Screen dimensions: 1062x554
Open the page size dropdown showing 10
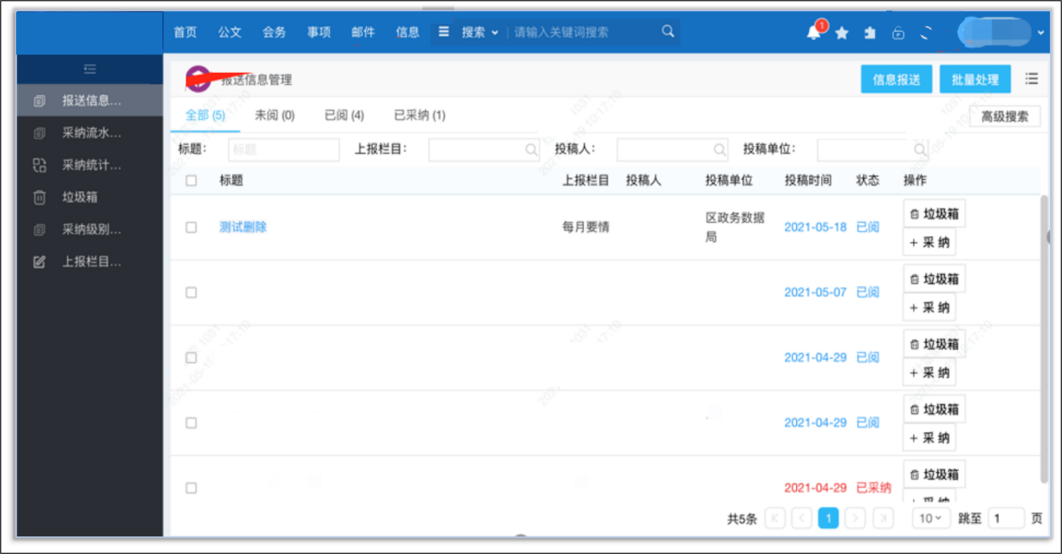tap(930, 518)
